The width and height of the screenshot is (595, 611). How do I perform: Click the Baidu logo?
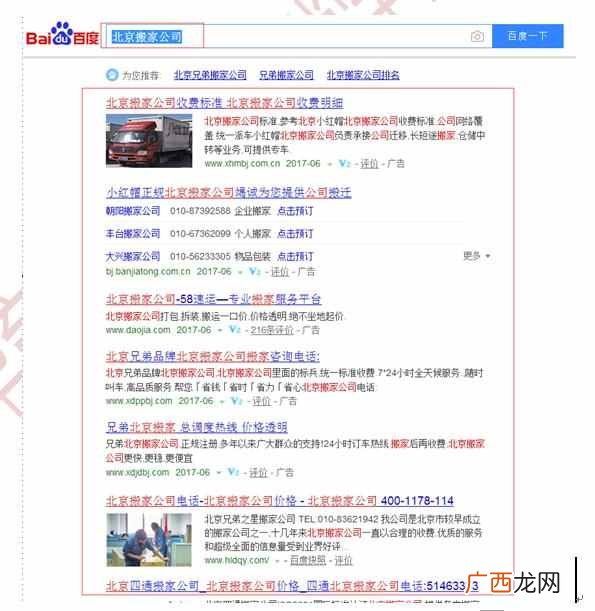click(x=62, y=35)
